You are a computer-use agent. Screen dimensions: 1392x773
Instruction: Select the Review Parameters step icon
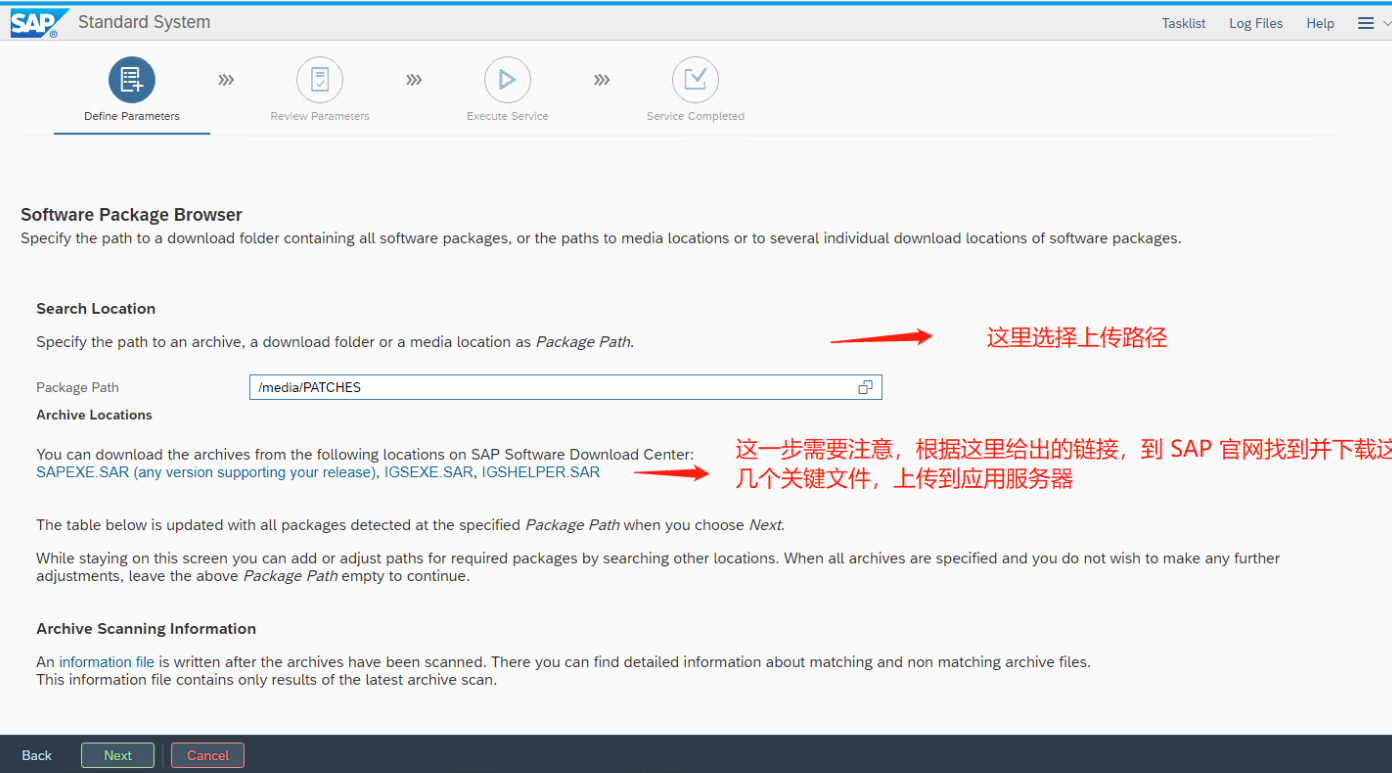coord(320,80)
